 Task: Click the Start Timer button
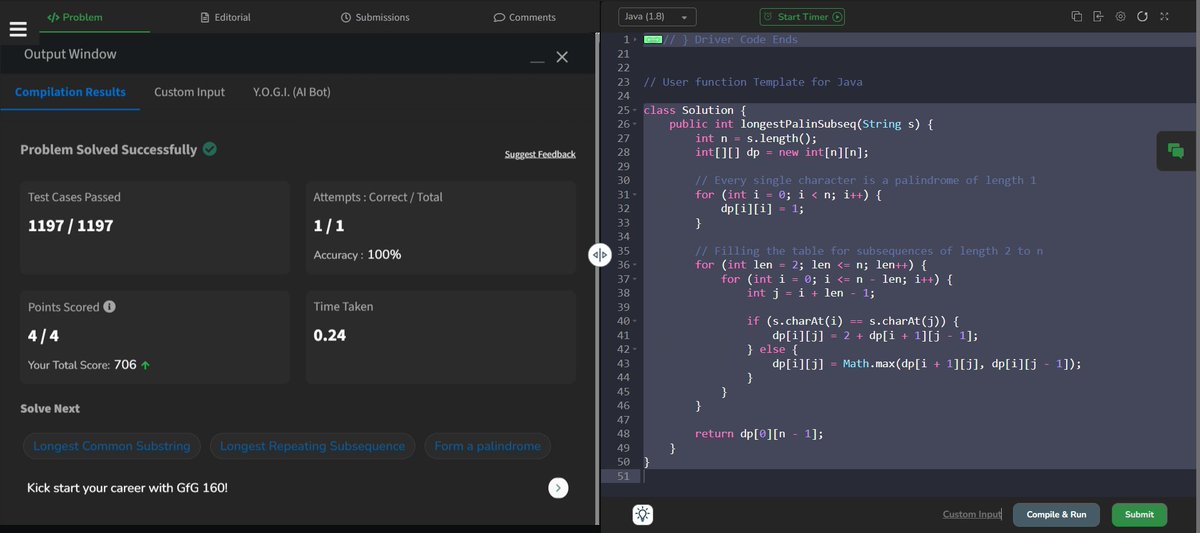(802, 17)
